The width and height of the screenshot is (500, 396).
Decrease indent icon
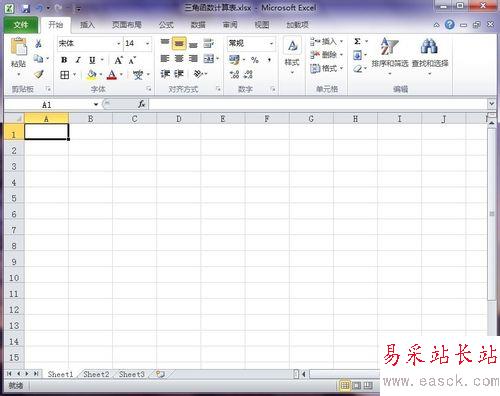pos(165,74)
